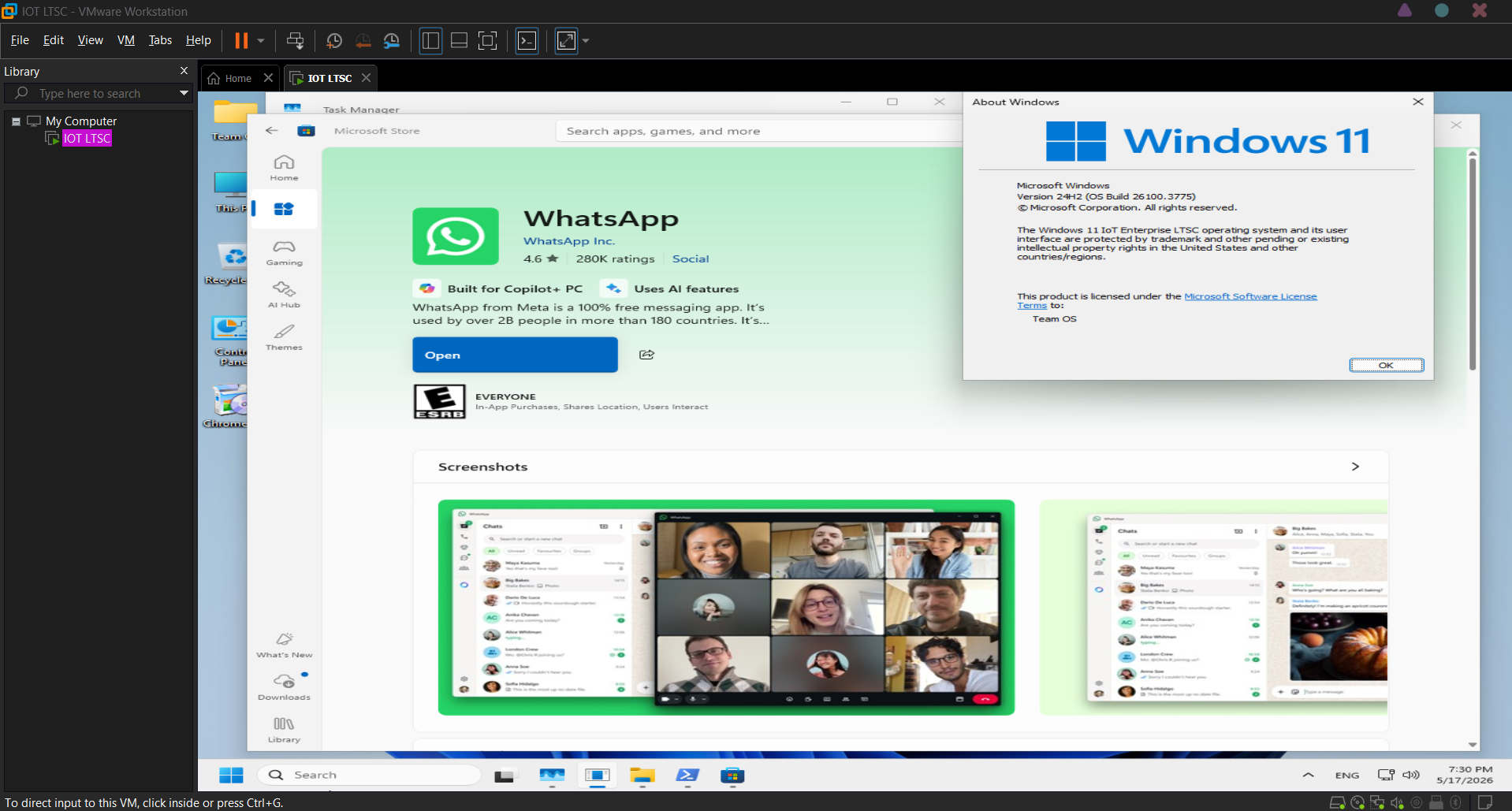Open Task View from the guest taskbar
Screen dimensions: 1512x811
pyautogui.click(x=505, y=776)
